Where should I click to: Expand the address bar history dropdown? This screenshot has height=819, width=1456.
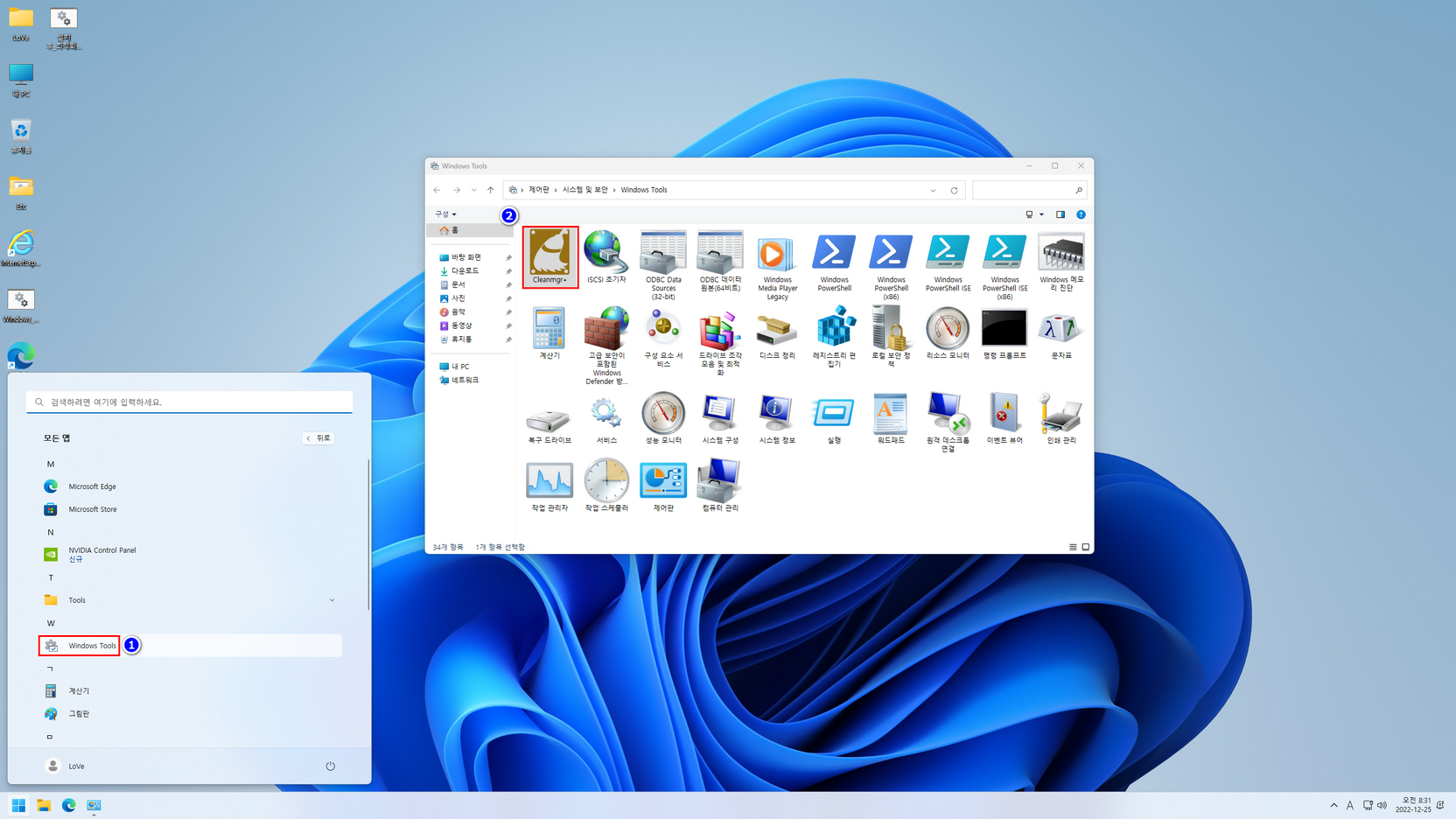click(x=933, y=190)
